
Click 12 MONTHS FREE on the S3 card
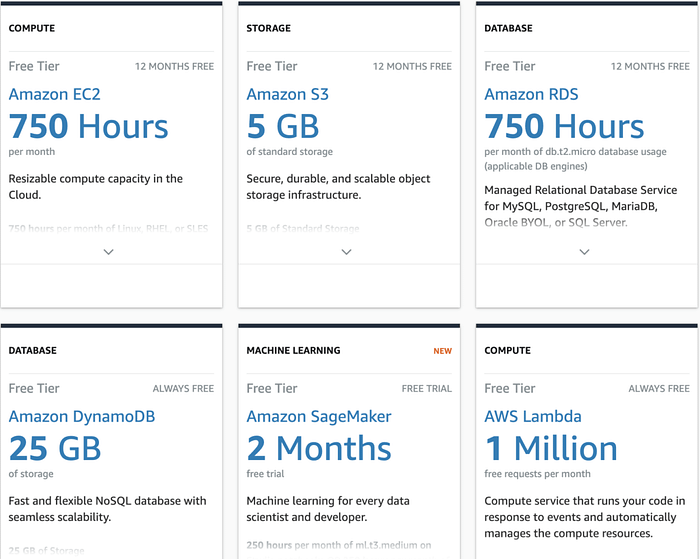(412, 67)
